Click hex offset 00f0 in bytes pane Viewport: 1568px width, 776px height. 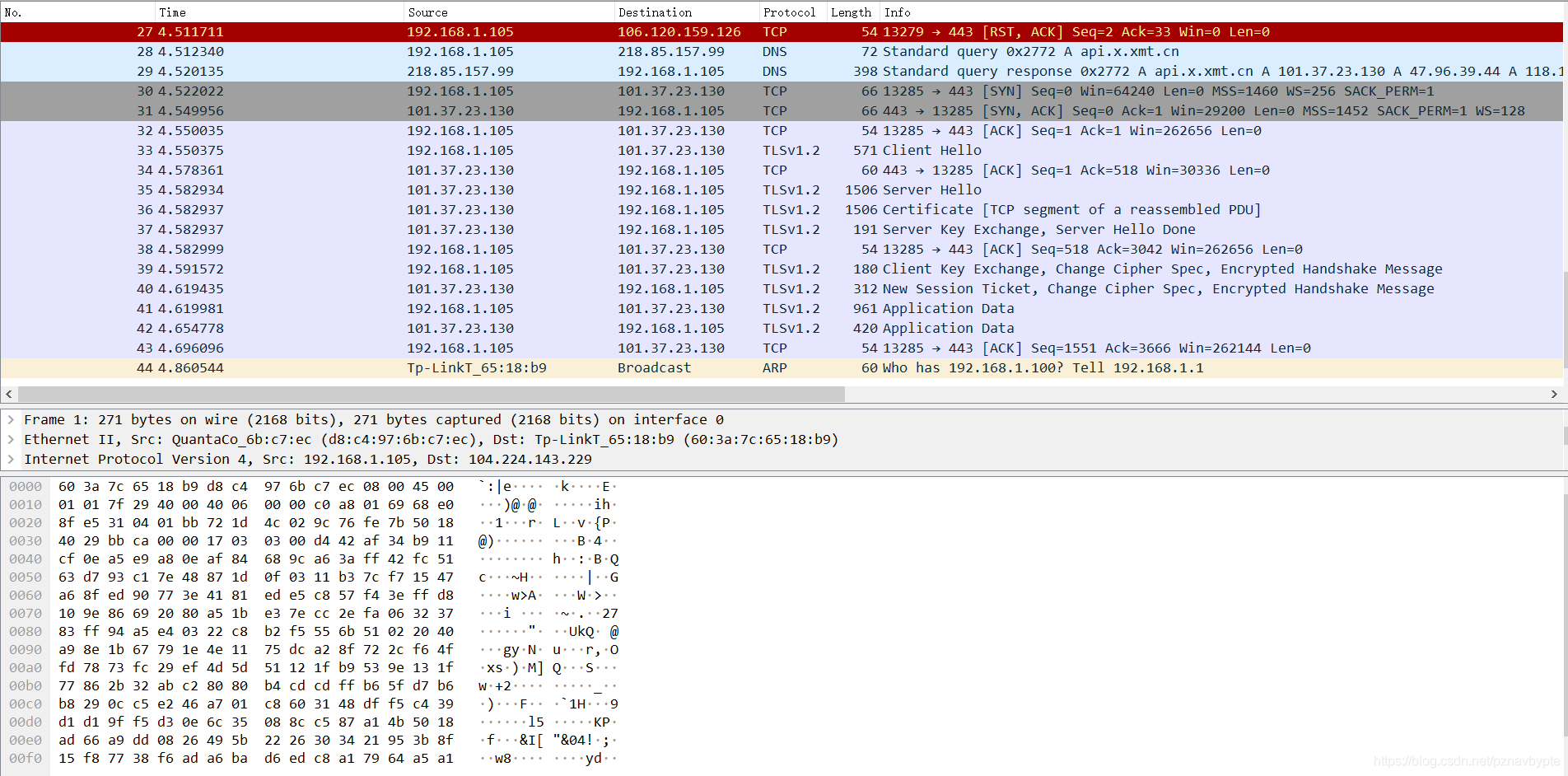(x=26, y=759)
